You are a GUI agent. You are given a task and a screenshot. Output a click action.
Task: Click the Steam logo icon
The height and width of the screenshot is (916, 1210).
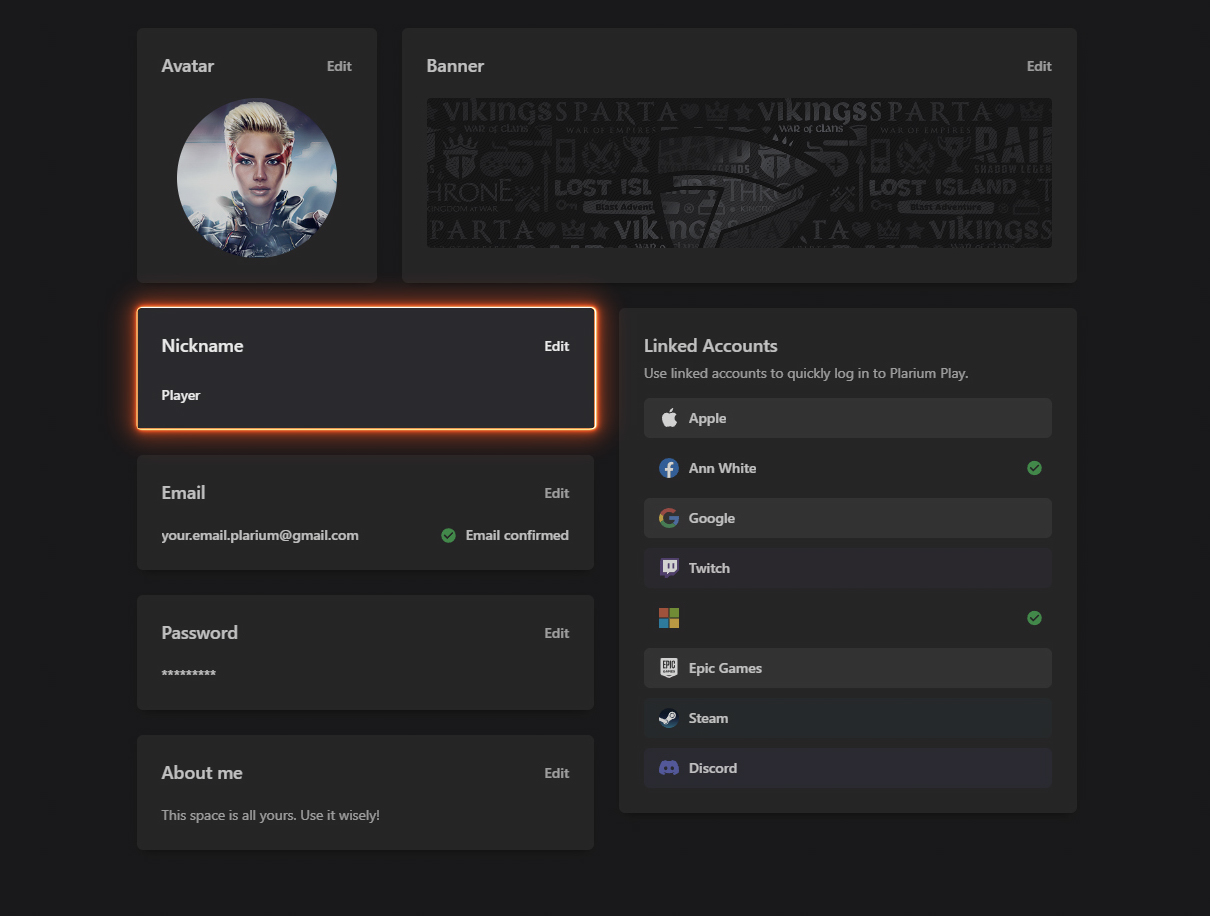pos(669,718)
